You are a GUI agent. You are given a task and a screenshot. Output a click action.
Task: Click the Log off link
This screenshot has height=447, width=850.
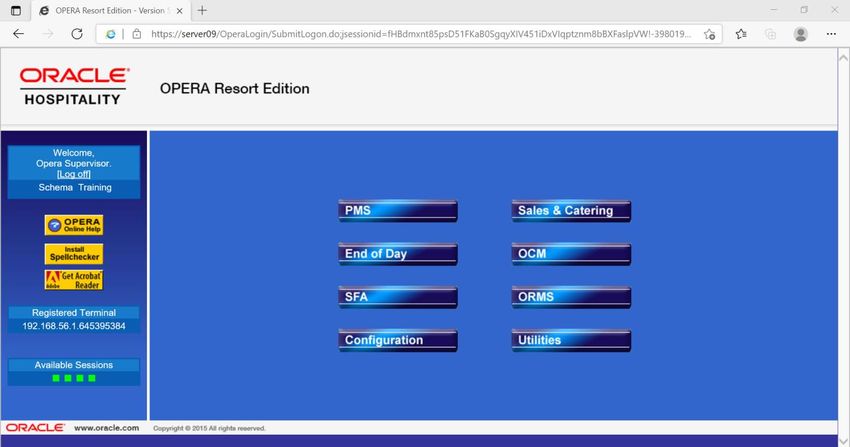[x=74, y=174]
